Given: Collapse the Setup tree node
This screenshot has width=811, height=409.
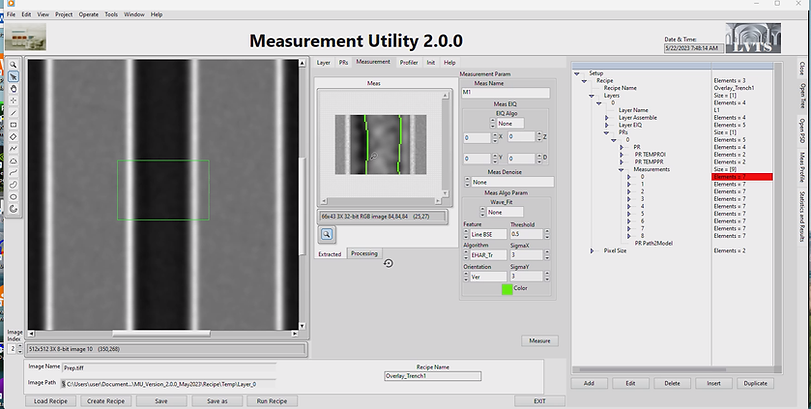Looking at the screenshot, I should click(577, 73).
